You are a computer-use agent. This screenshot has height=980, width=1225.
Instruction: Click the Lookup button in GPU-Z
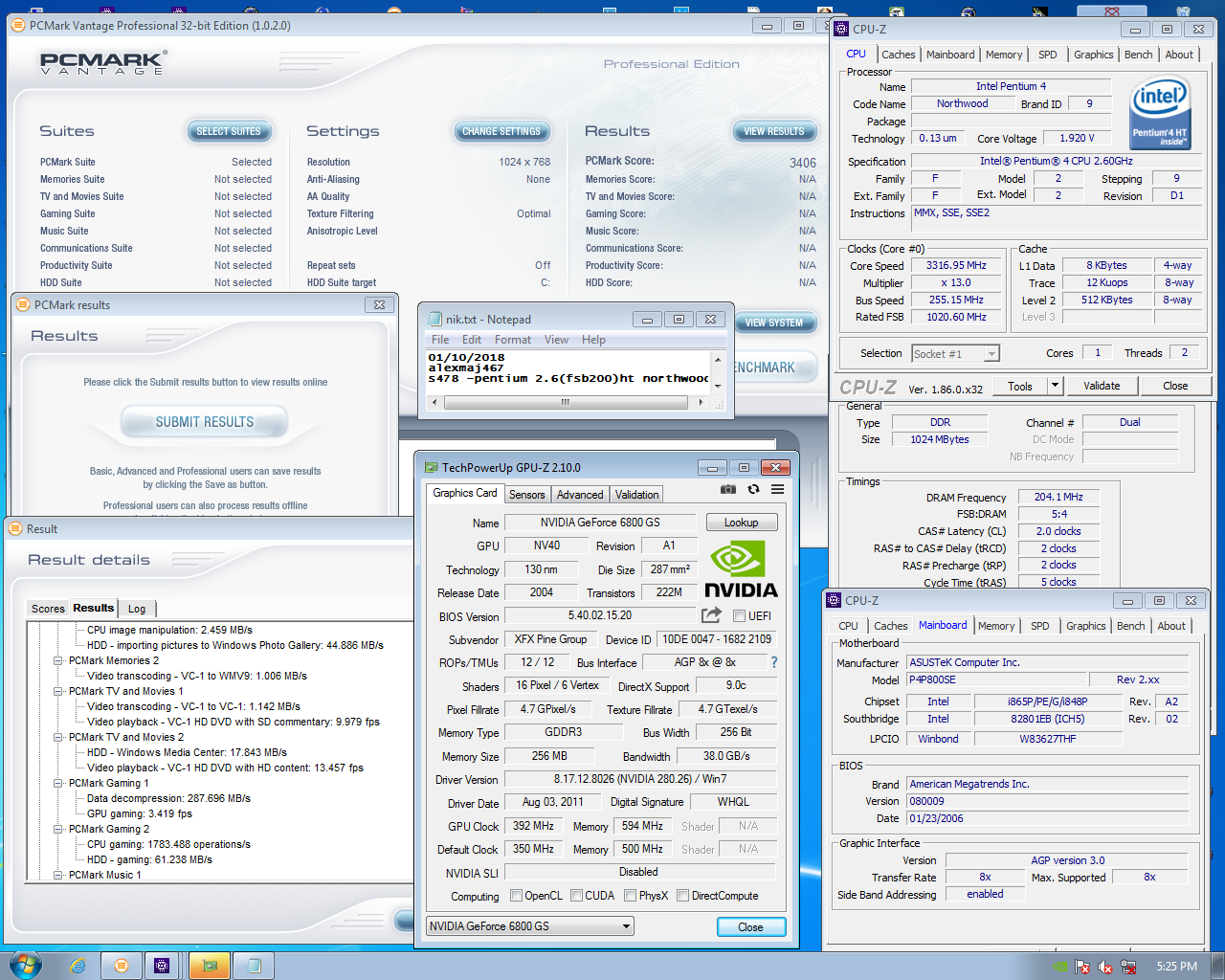click(x=742, y=523)
